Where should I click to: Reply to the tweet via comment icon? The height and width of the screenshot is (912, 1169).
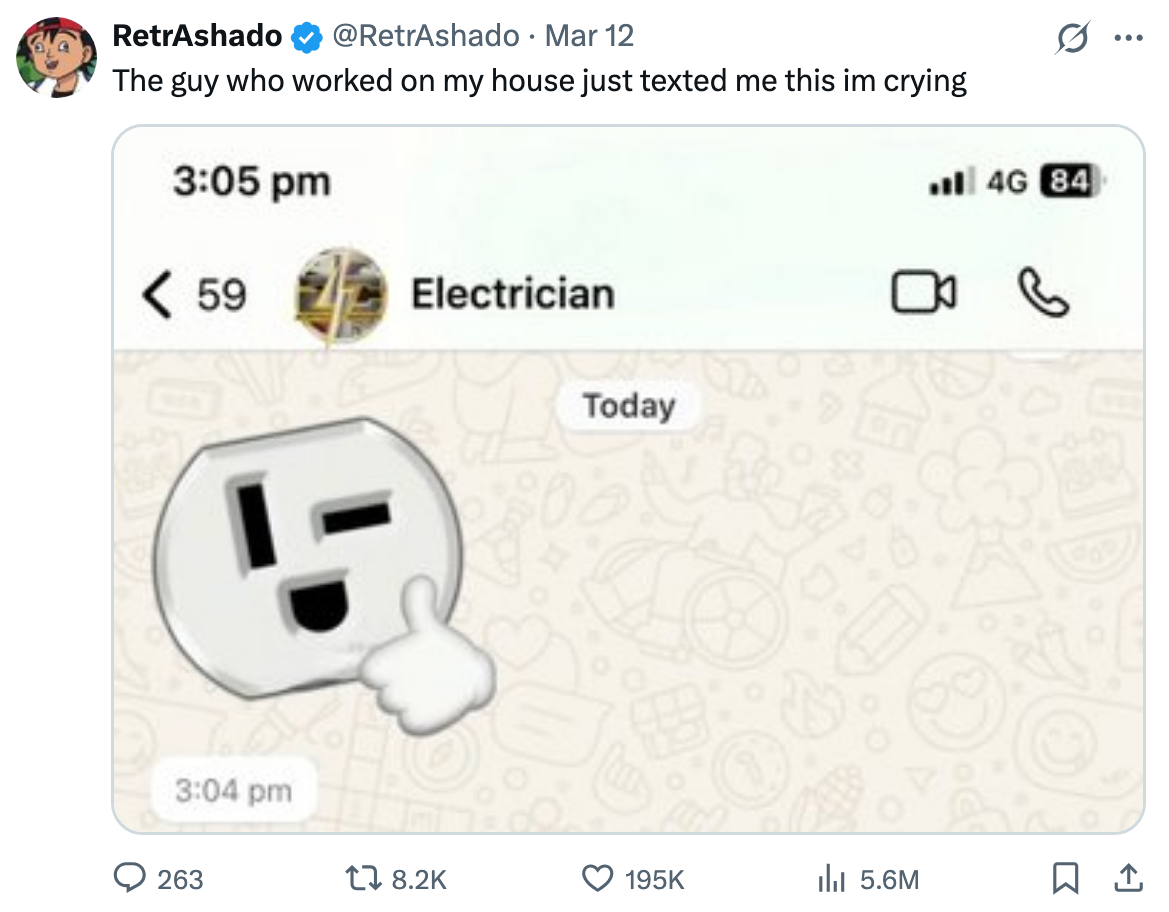click(x=130, y=878)
